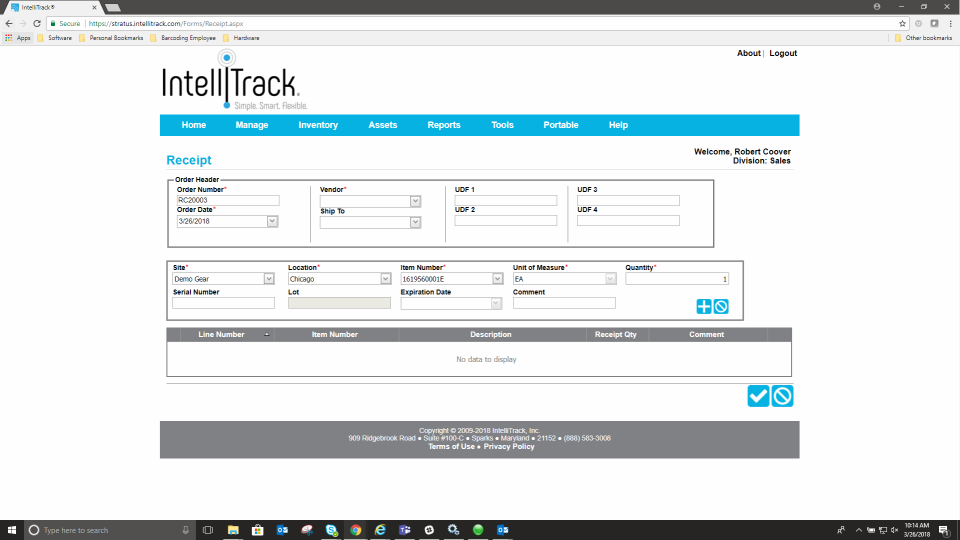This screenshot has height=540, width=960.
Task: Open the Assets menu
Action: click(383, 125)
